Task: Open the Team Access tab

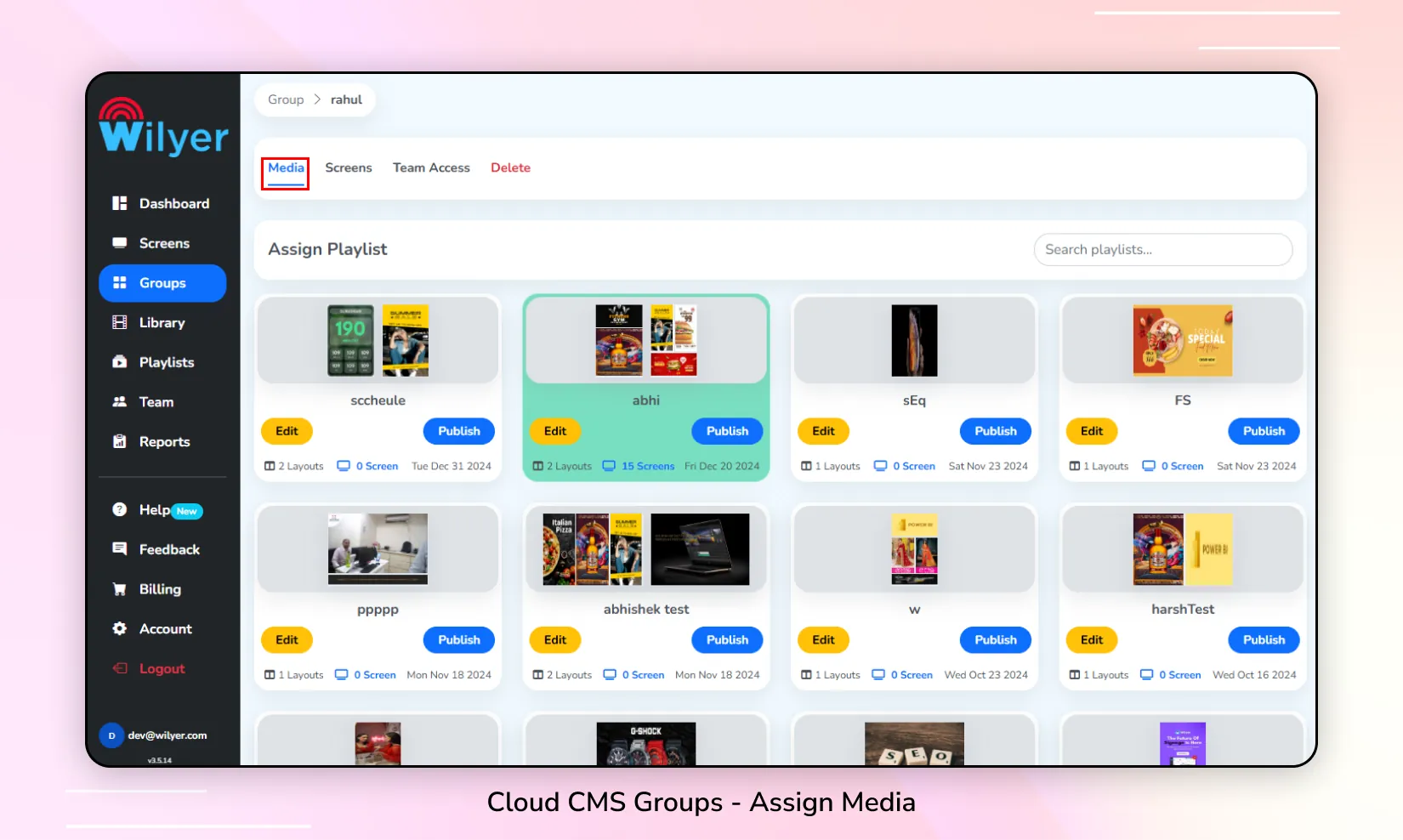Action: (x=431, y=167)
